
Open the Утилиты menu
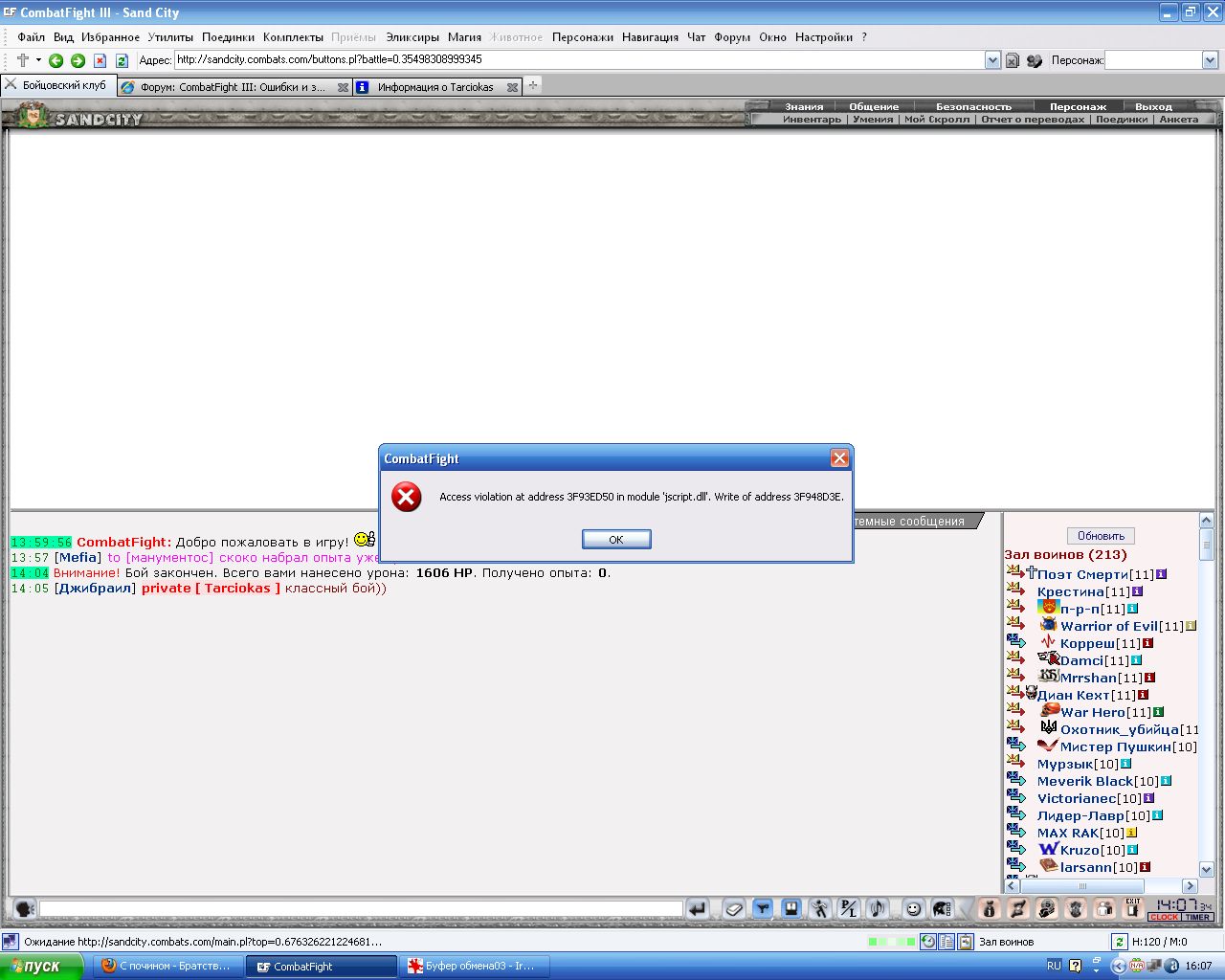click(170, 37)
